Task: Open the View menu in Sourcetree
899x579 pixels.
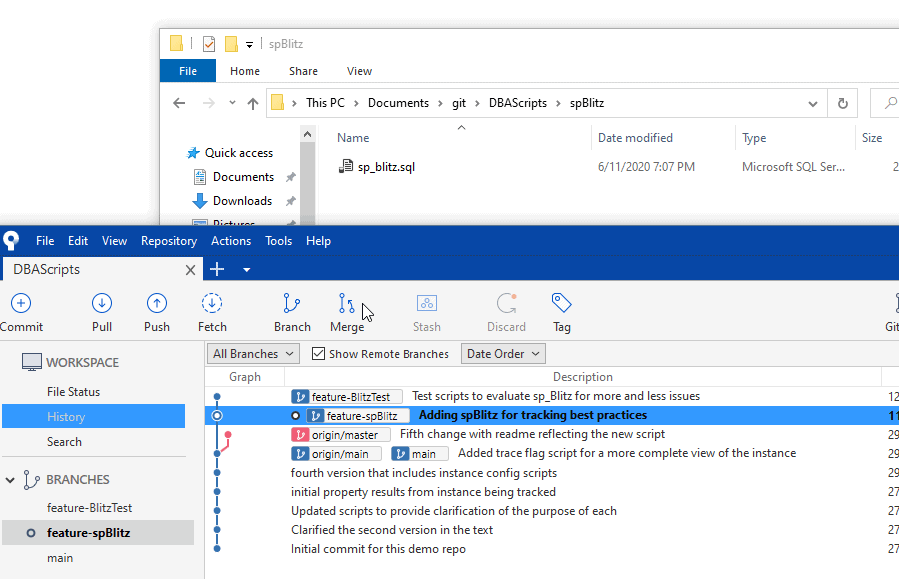Action: (114, 241)
